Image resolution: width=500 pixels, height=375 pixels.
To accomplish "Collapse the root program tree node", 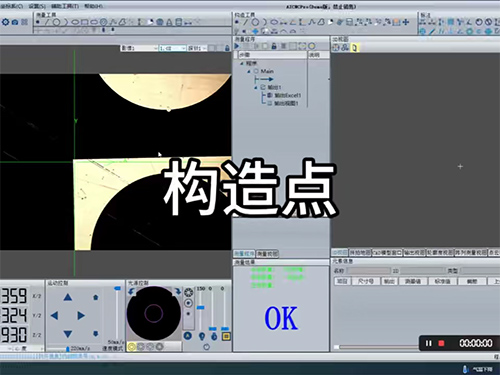I will tap(242, 63).
